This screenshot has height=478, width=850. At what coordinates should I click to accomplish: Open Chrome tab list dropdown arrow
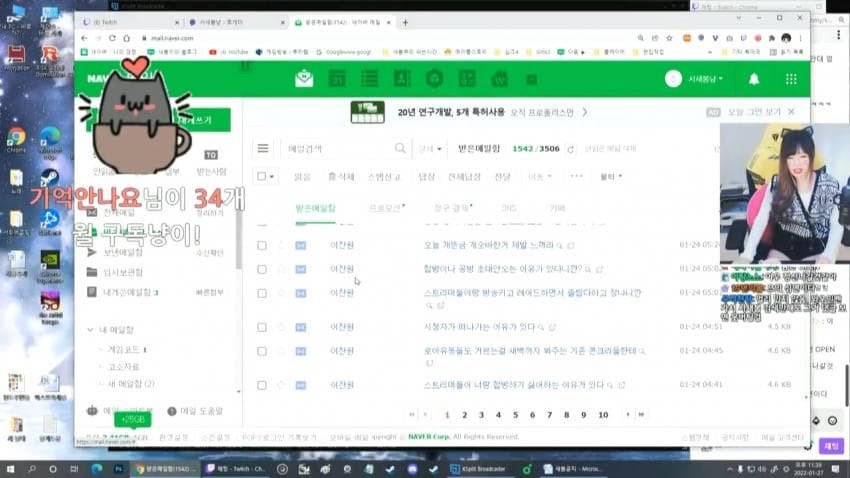(738, 18)
